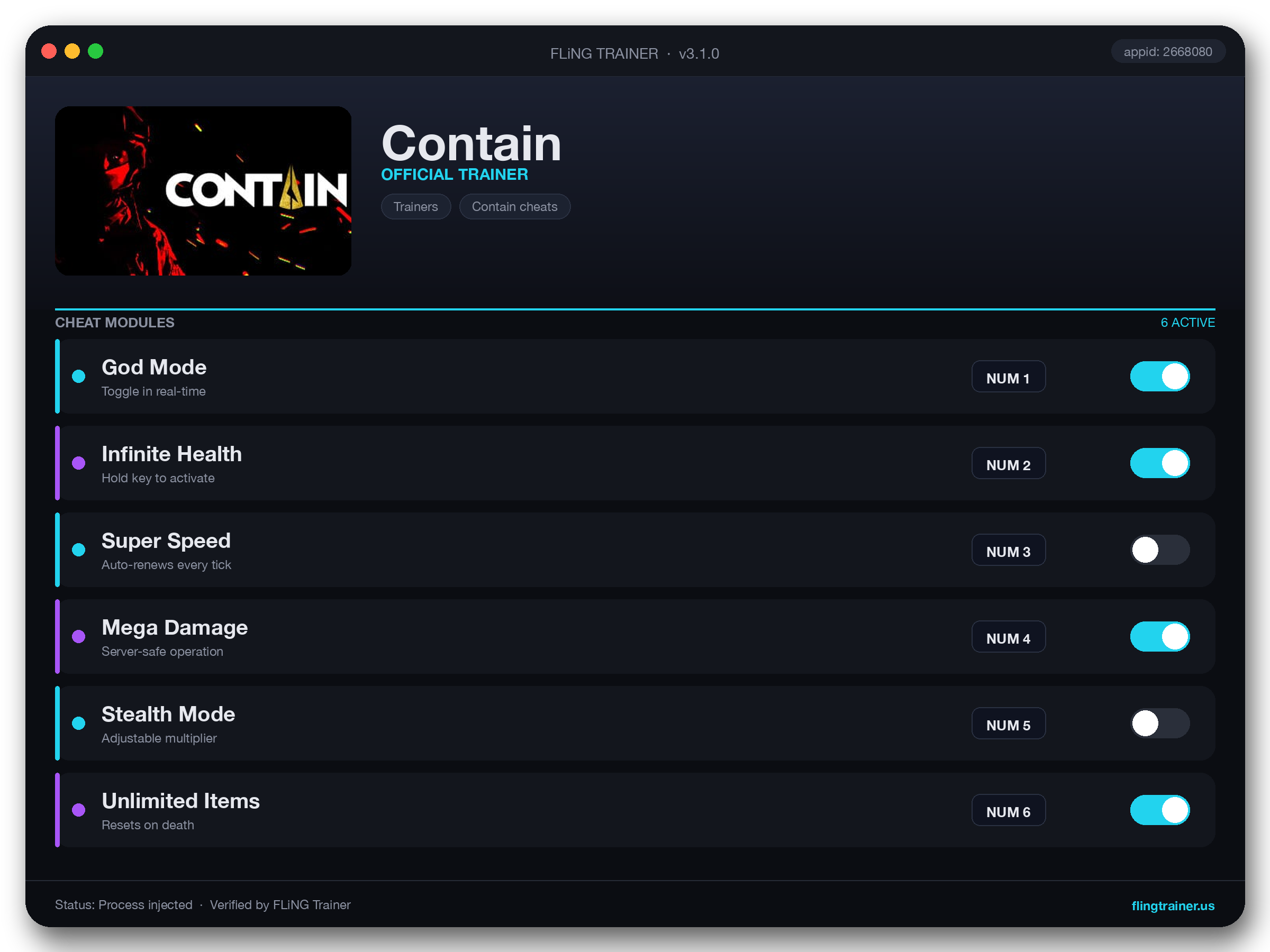This screenshot has width=1270, height=952.
Task: Click the OFFICIAL TRAINER subtitle
Action: [x=454, y=175]
